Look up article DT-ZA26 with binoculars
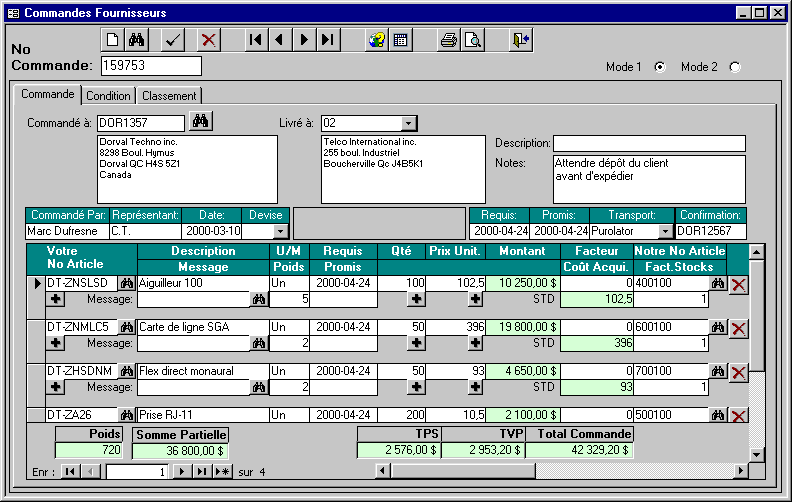Viewport: 792px width, 502px height. pyautogui.click(x=127, y=415)
